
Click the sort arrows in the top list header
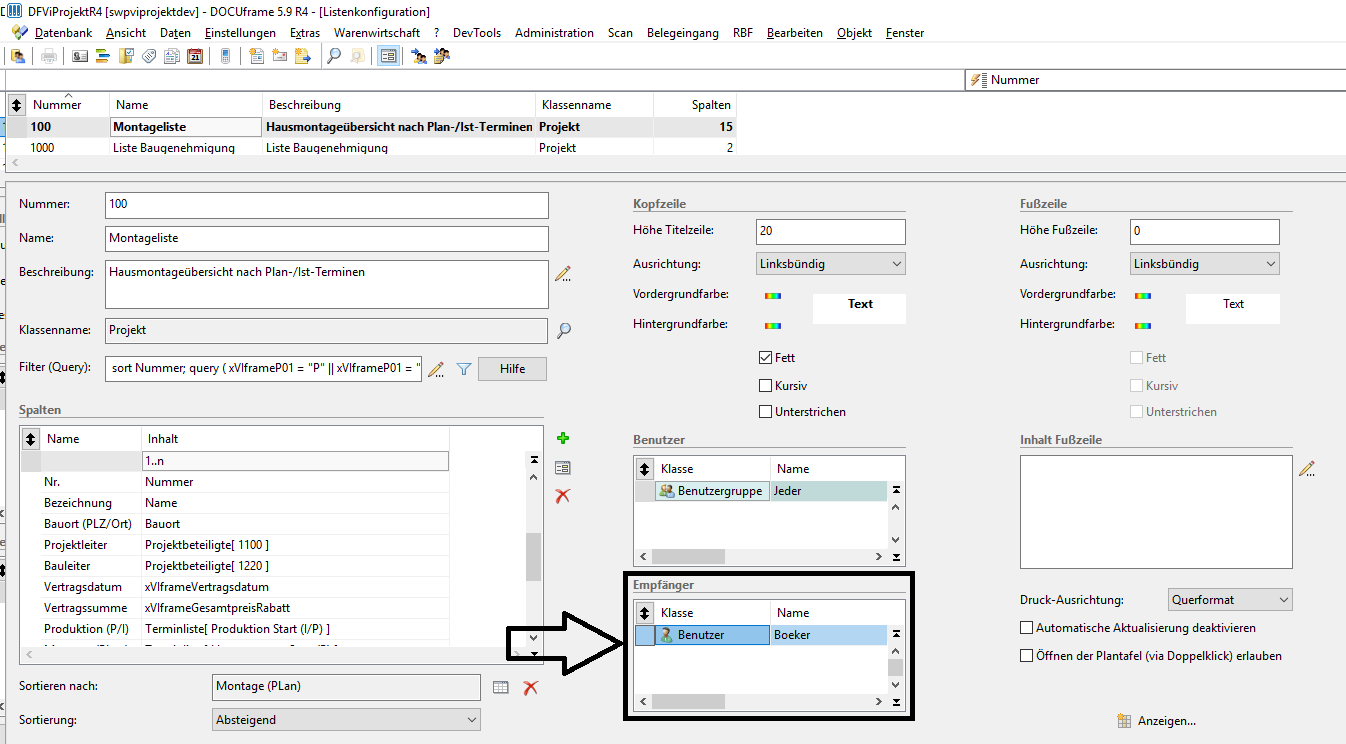pyautogui.click(x=16, y=105)
